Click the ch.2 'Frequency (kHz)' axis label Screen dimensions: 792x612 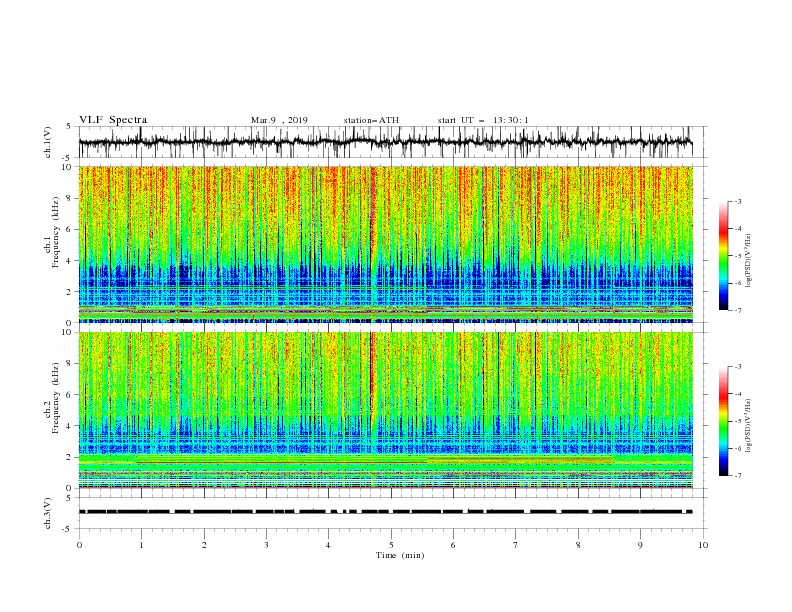[56, 398]
